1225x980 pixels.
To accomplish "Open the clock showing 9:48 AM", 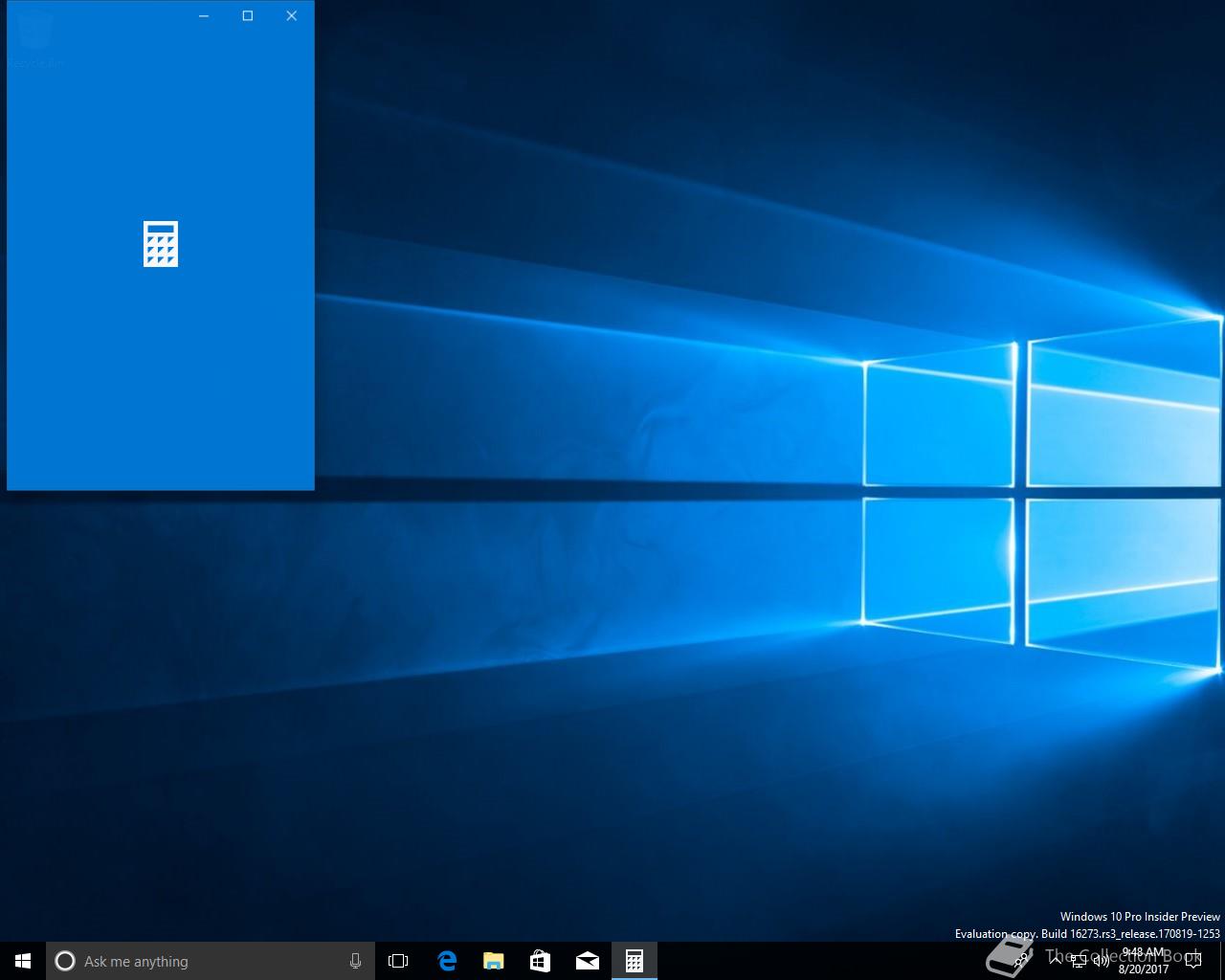I will tap(1144, 961).
